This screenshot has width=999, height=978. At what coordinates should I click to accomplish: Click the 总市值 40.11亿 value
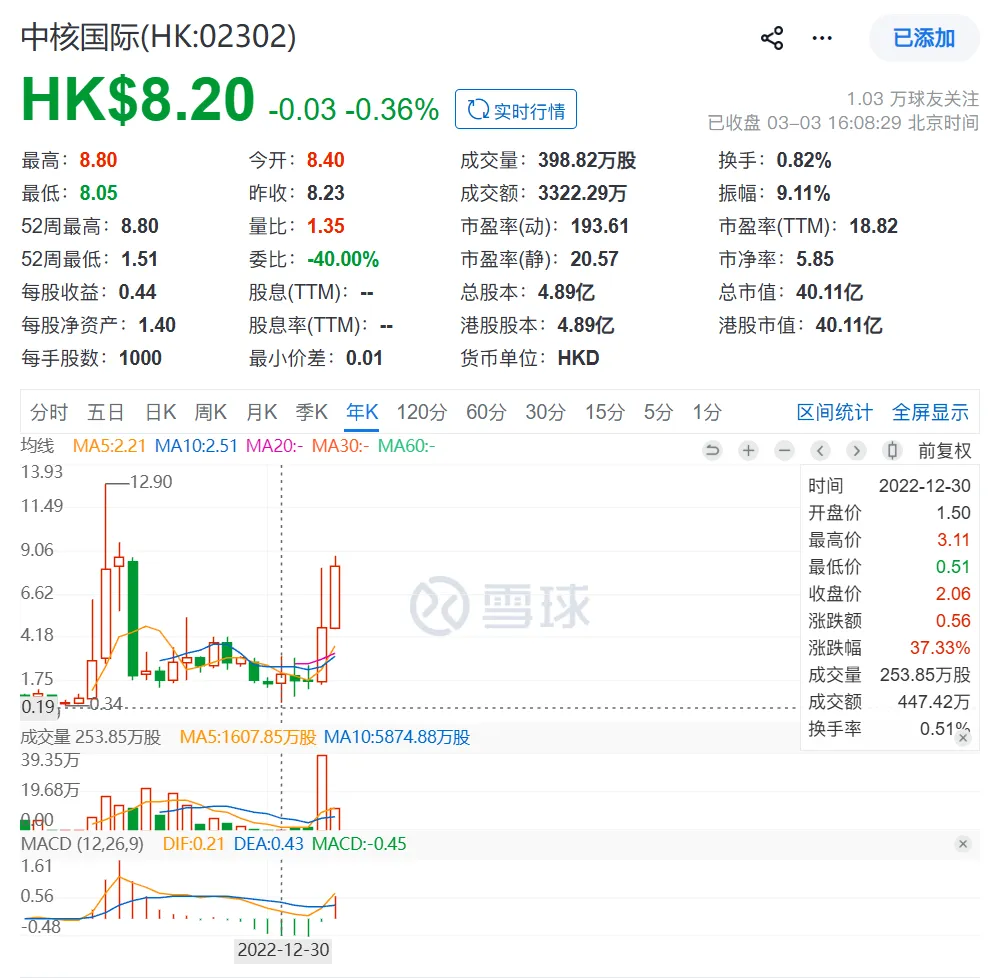(830, 292)
